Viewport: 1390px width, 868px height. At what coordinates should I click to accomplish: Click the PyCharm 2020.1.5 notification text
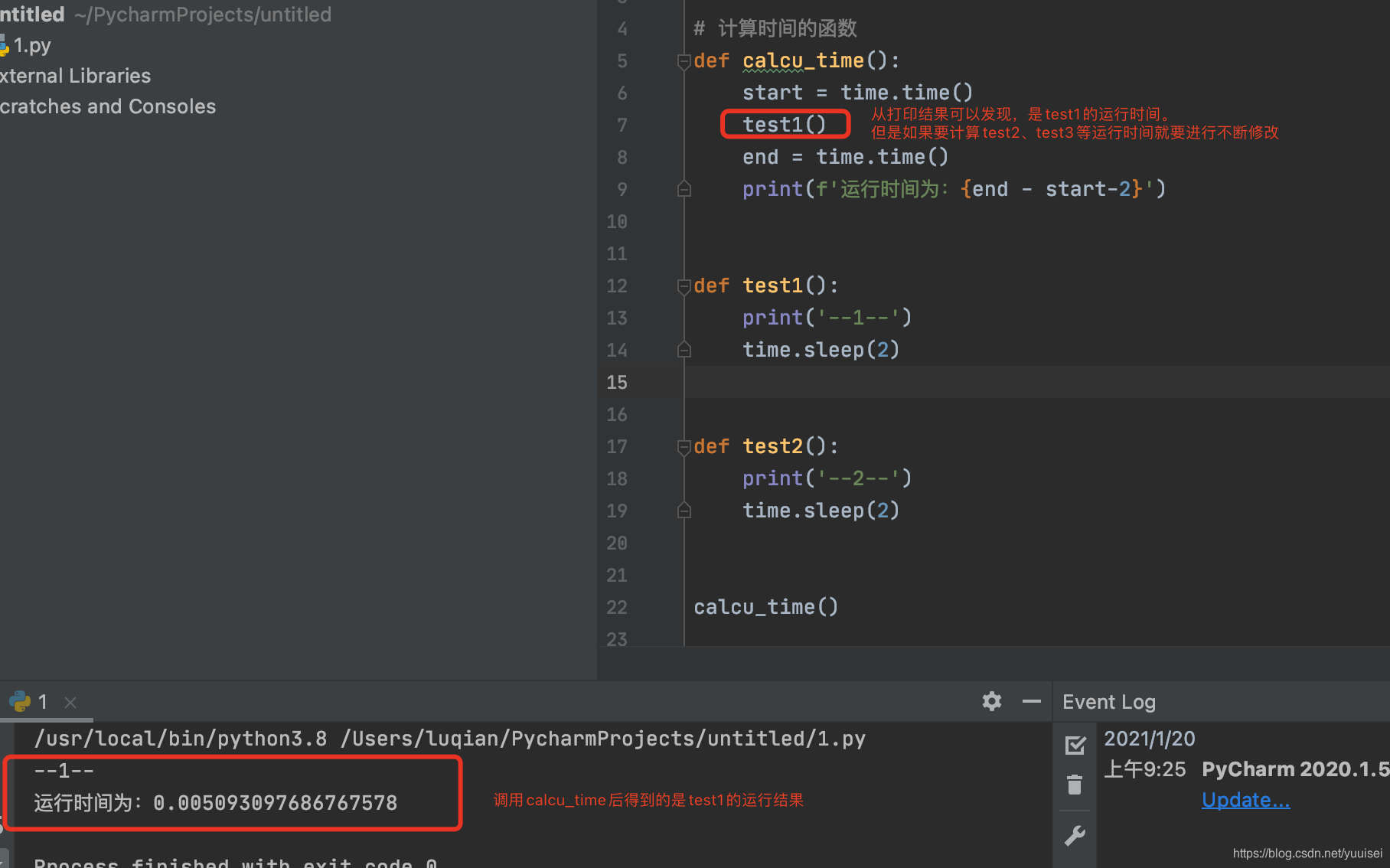click(1295, 769)
